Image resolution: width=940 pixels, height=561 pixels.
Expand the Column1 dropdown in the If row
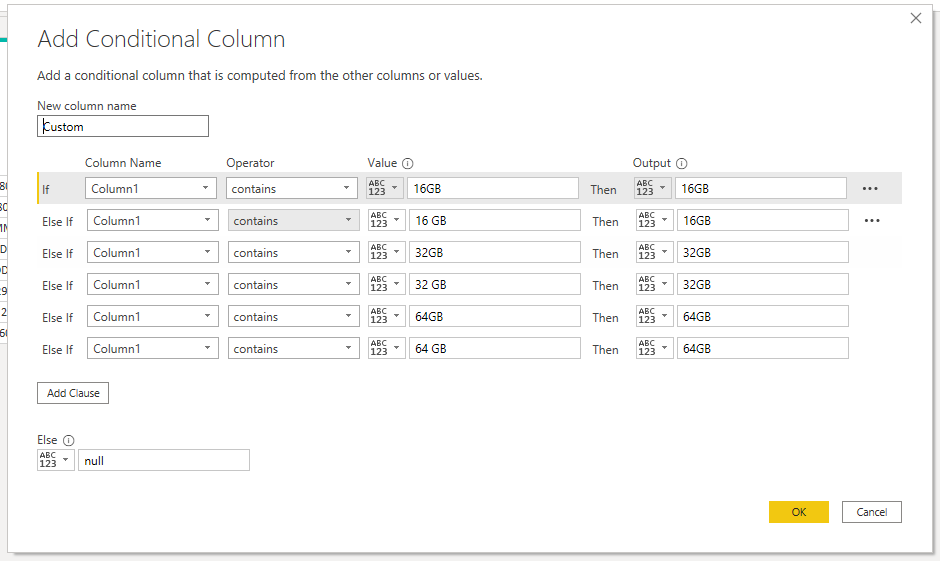(x=150, y=188)
